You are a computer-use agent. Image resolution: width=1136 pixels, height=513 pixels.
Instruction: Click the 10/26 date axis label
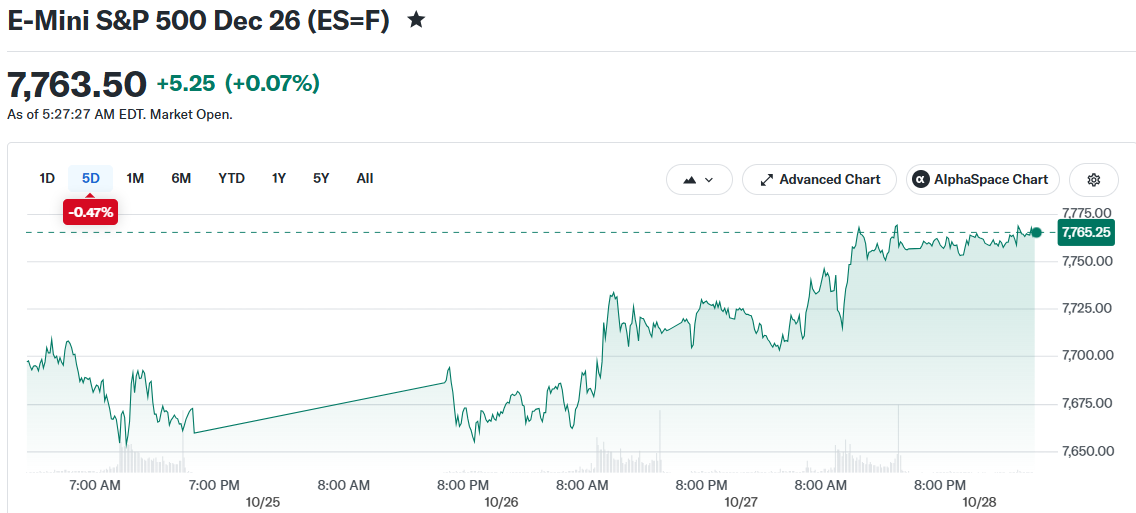499,502
